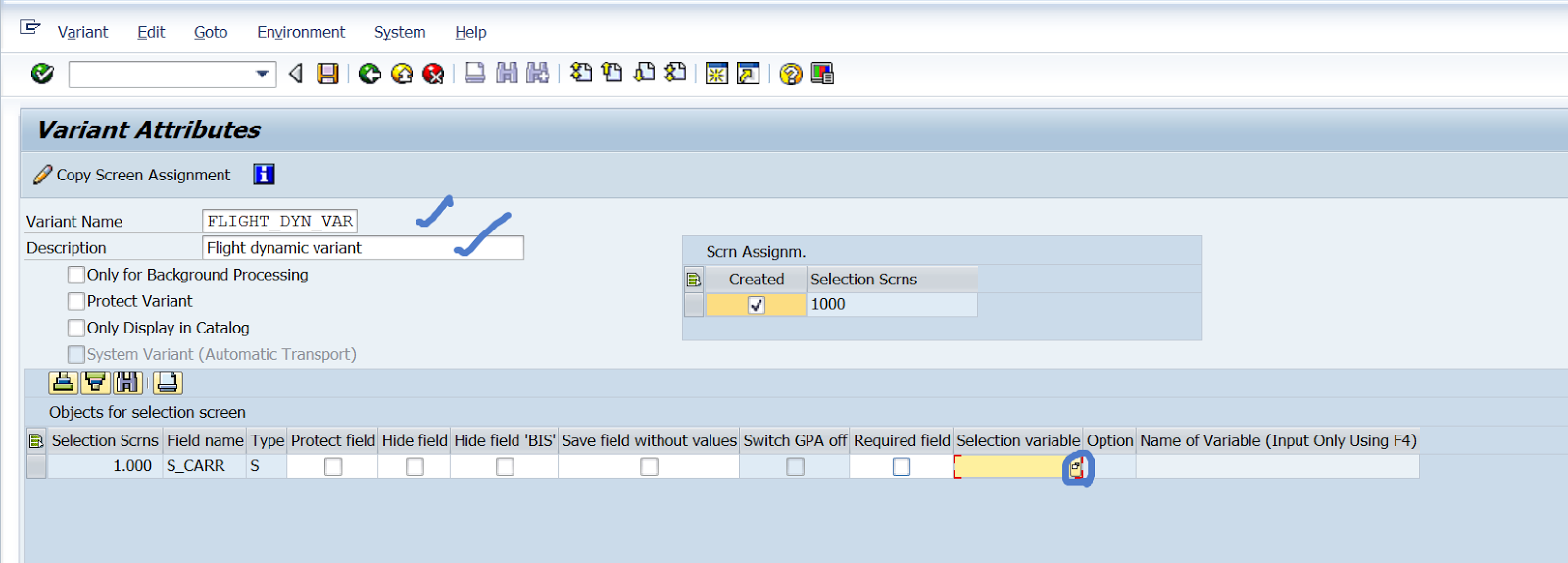
Task: Click the Copy Screen Assignment button
Action: click(x=132, y=175)
